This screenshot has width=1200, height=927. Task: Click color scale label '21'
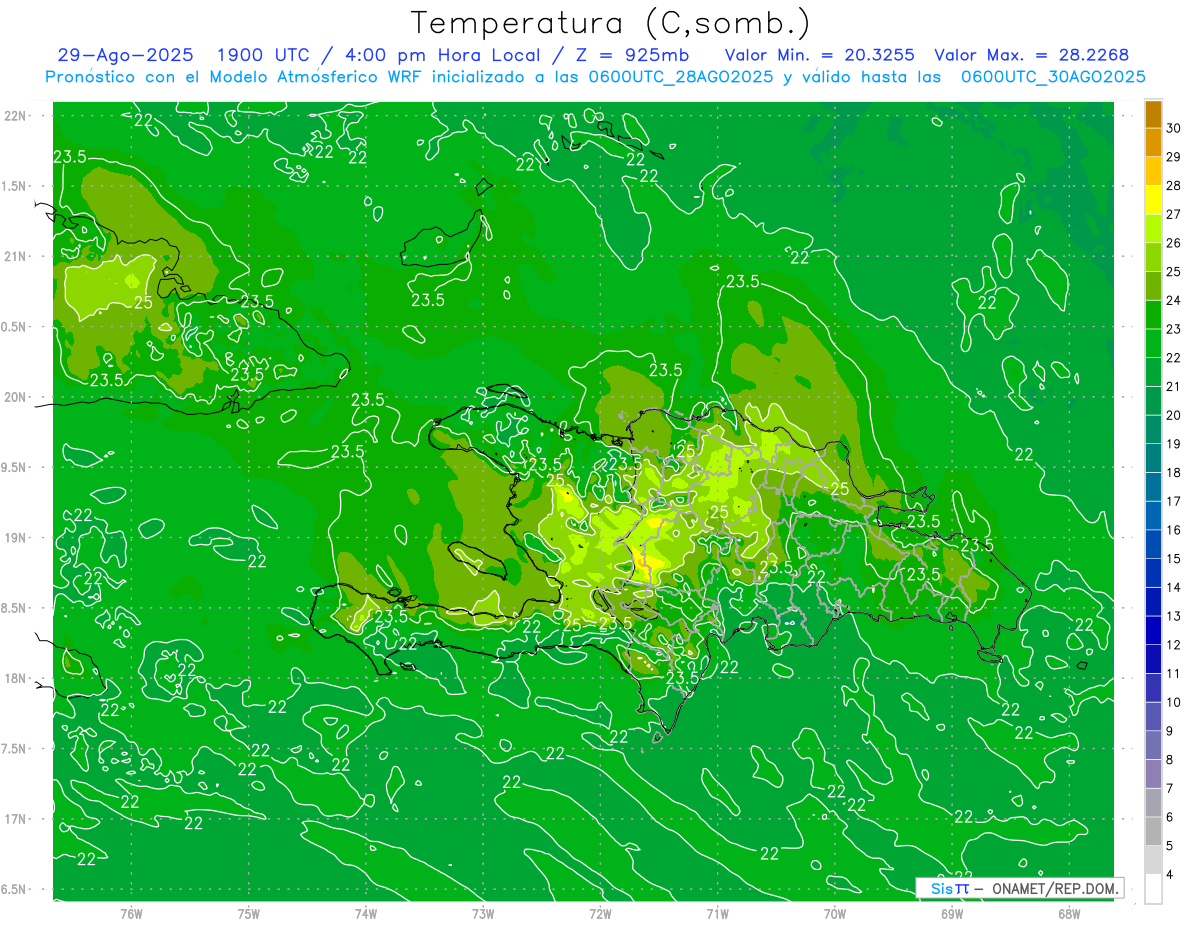[x=1174, y=386]
